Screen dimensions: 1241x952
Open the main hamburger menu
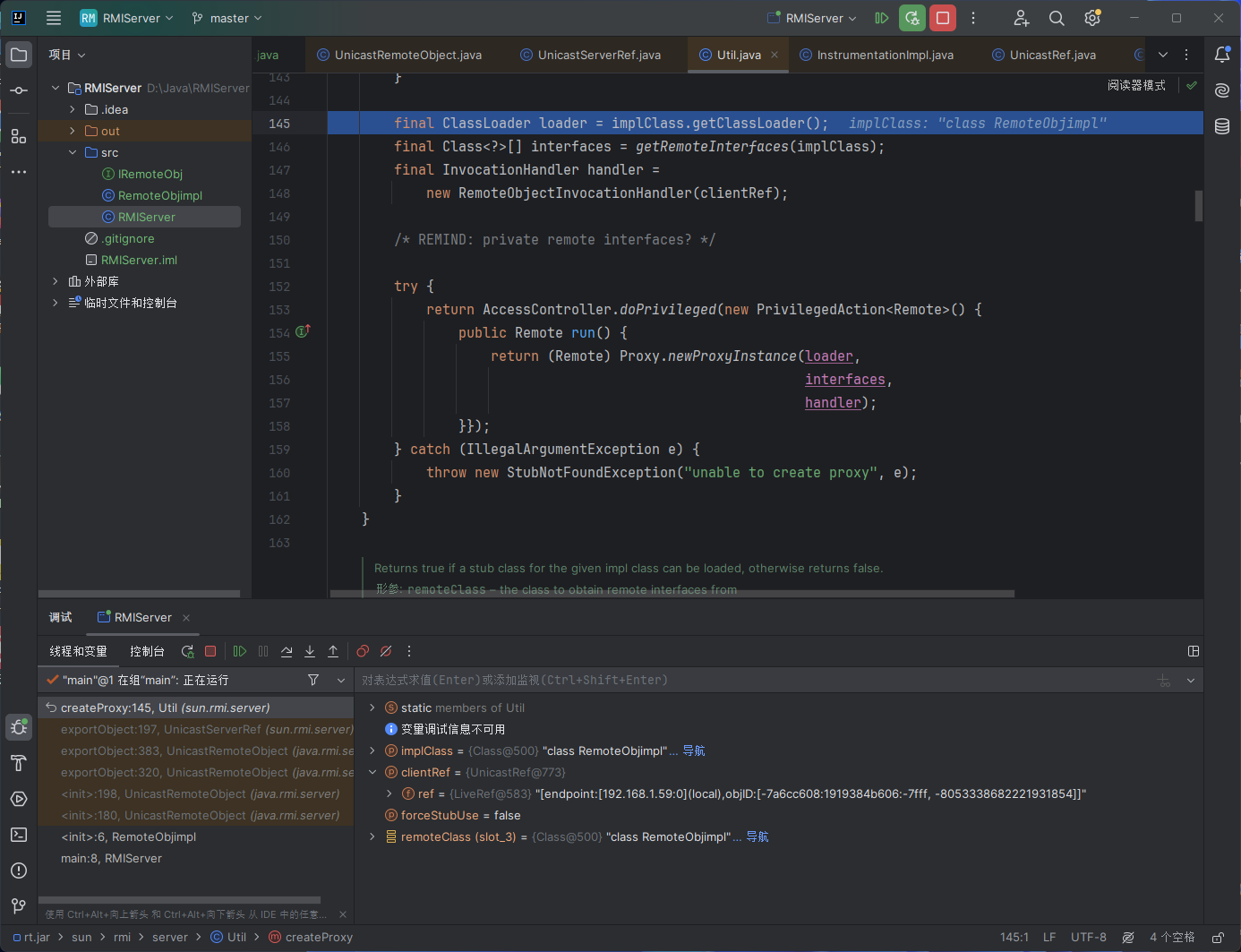pyautogui.click(x=54, y=18)
